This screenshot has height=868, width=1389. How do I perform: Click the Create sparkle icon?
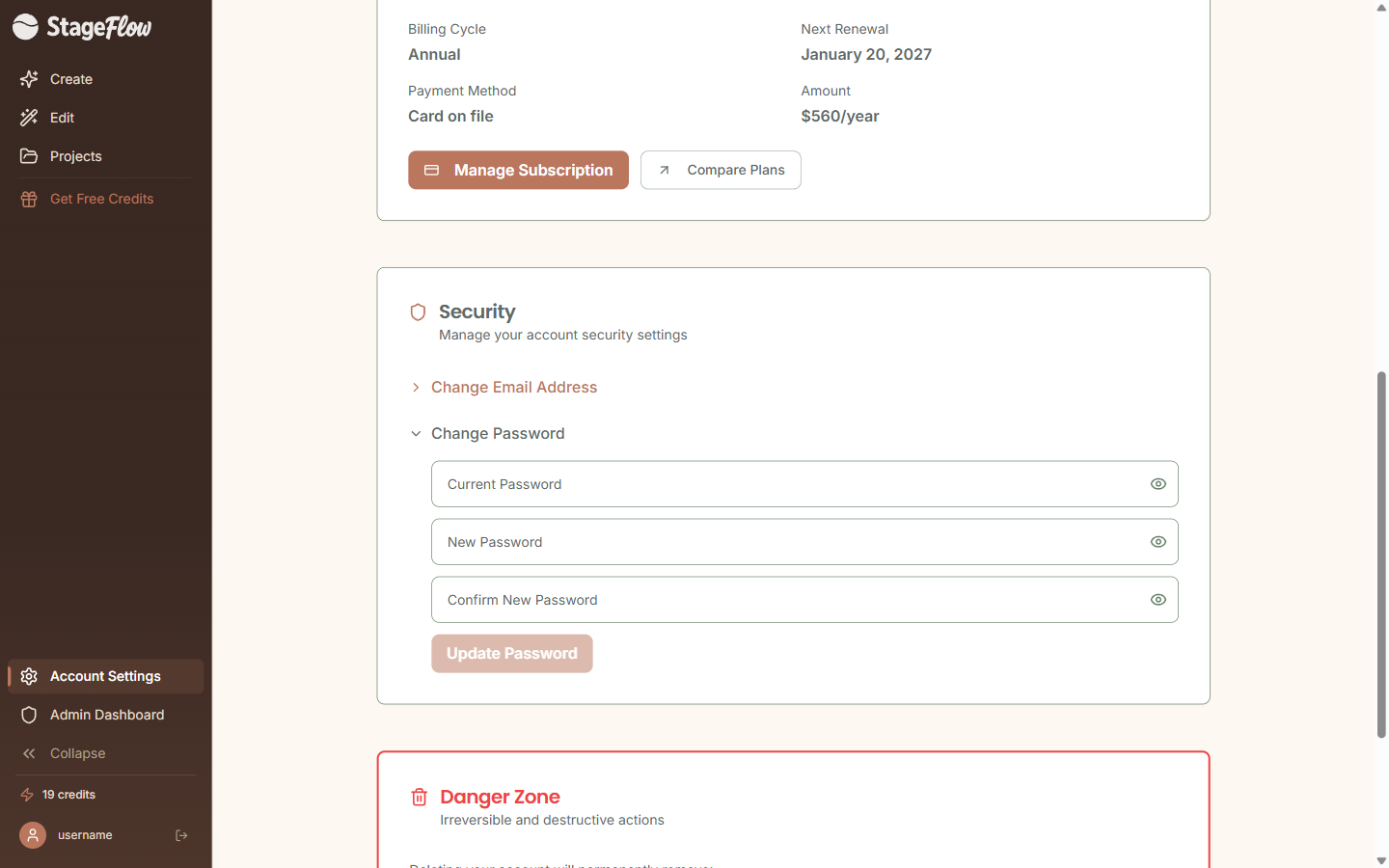(x=29, y=79)
